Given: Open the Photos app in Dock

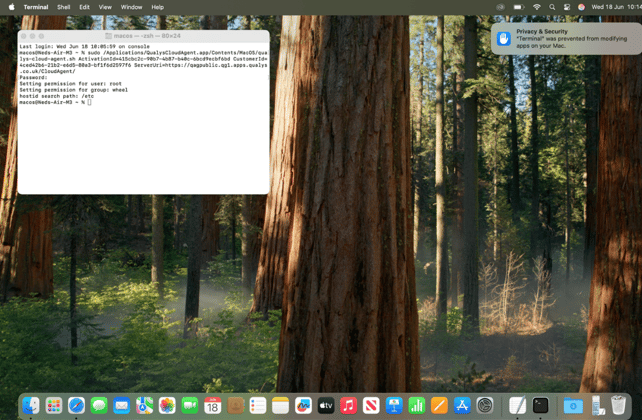Looking at the screenshot, I should 167,406.
